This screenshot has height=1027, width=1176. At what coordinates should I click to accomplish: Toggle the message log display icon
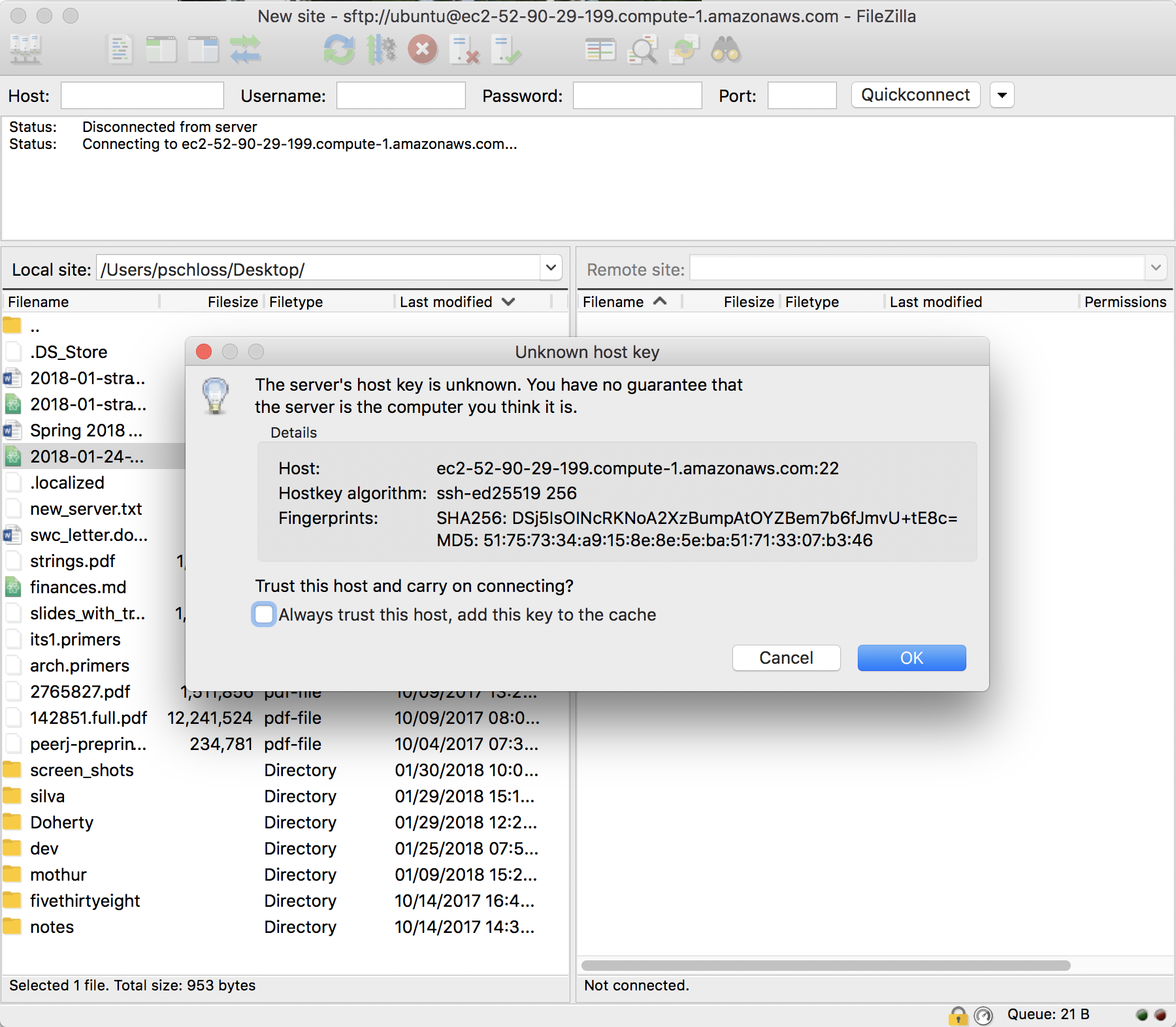[120, 50]
